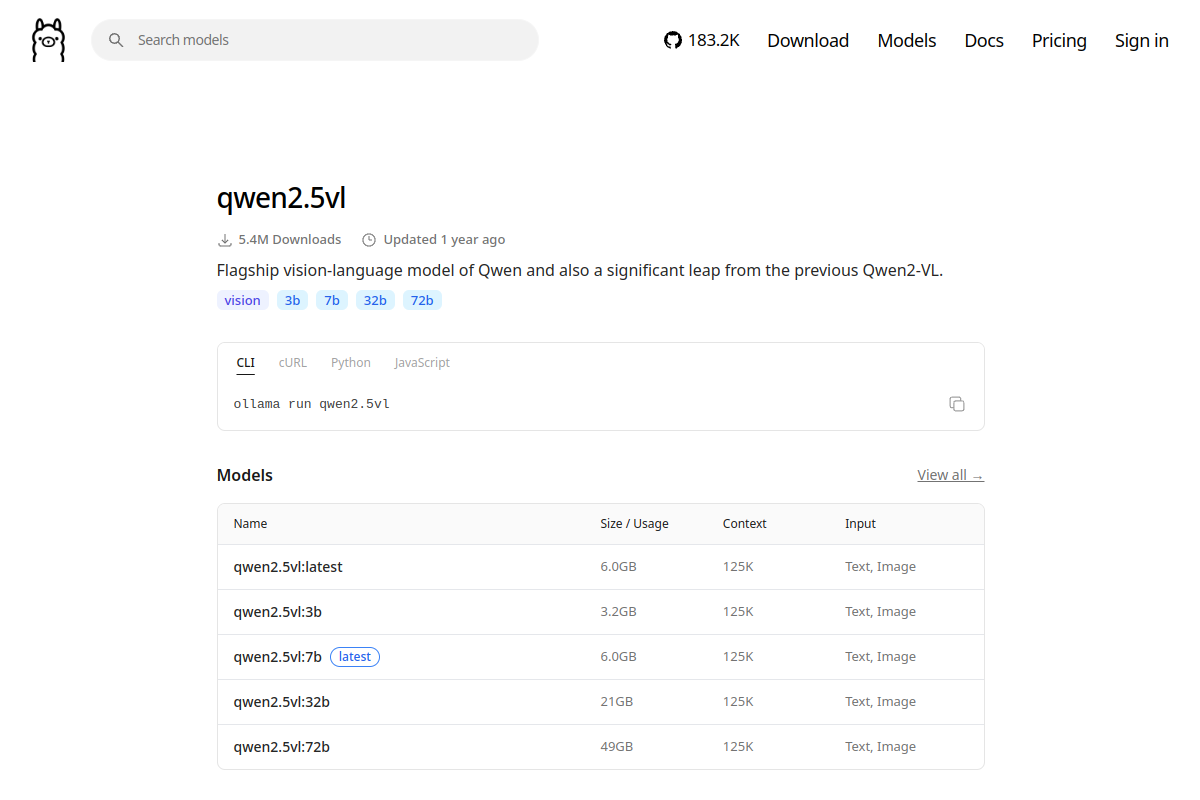
Task: Click the Name column header
Action: coord(251,524)
